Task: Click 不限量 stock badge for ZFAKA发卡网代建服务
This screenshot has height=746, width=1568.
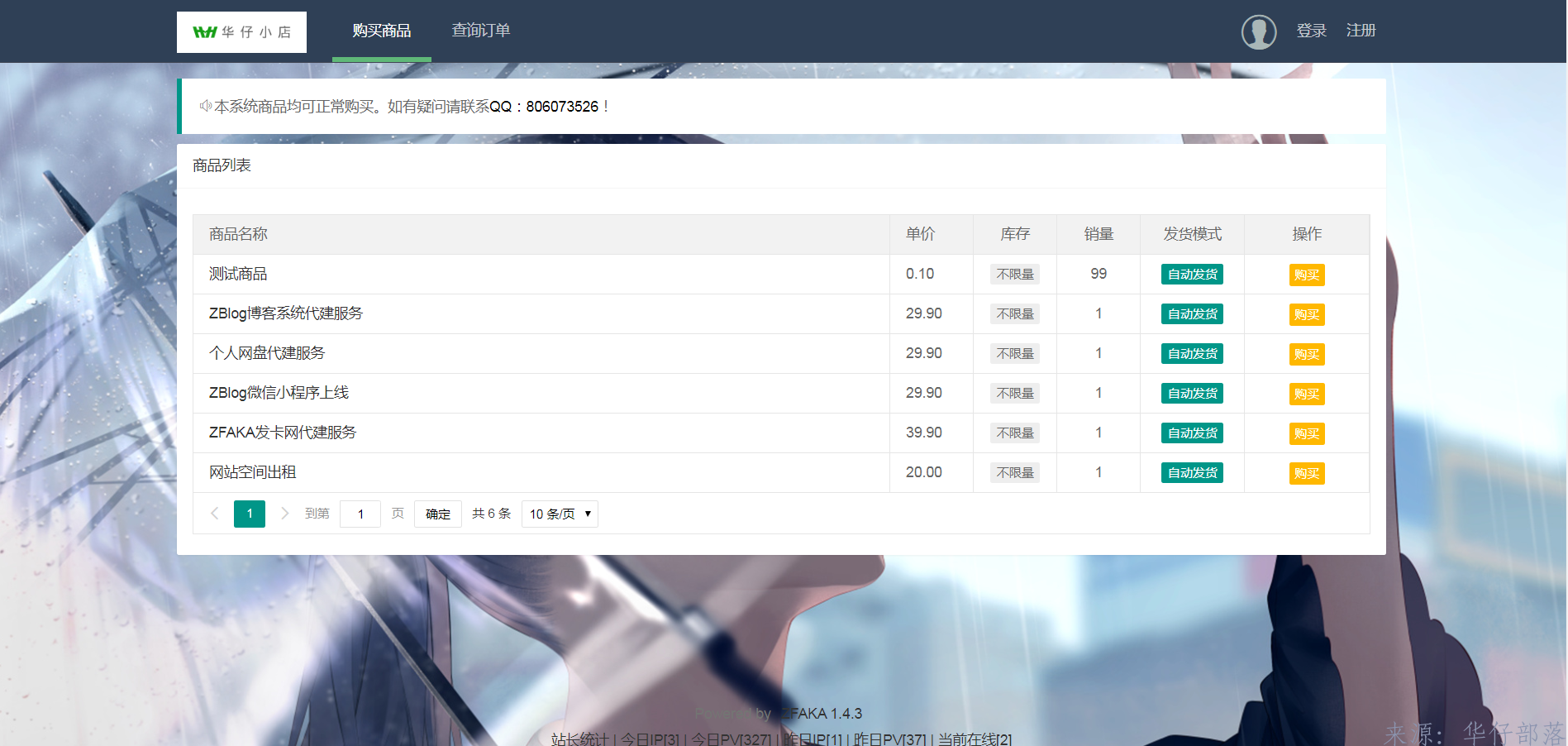Action: (1015, 433)
